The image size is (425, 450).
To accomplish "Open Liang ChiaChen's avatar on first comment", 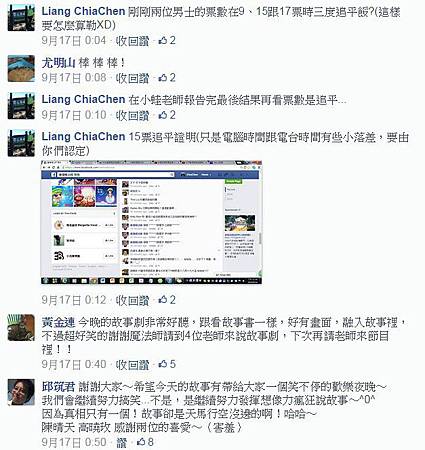I will [x=21, y=18].
